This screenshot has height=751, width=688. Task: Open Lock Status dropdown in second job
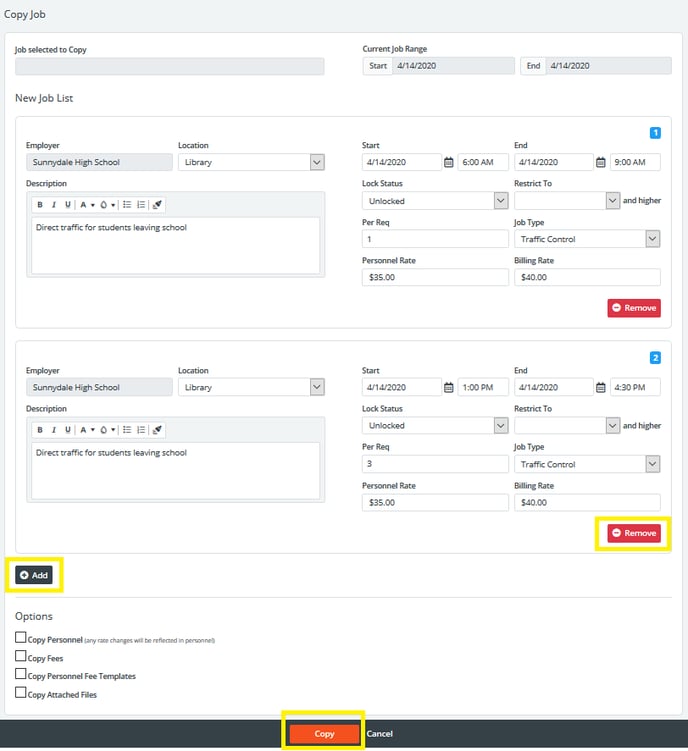click(501, 426)
